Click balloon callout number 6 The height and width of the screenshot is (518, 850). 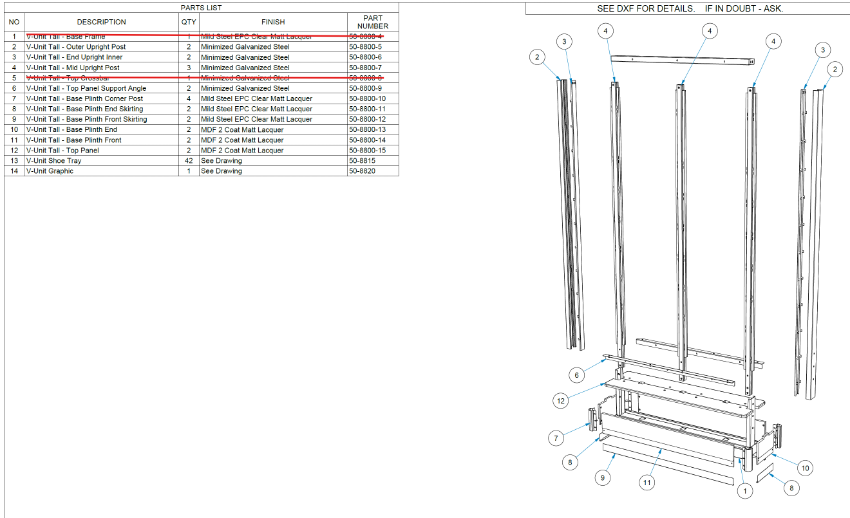coord(576,375)
